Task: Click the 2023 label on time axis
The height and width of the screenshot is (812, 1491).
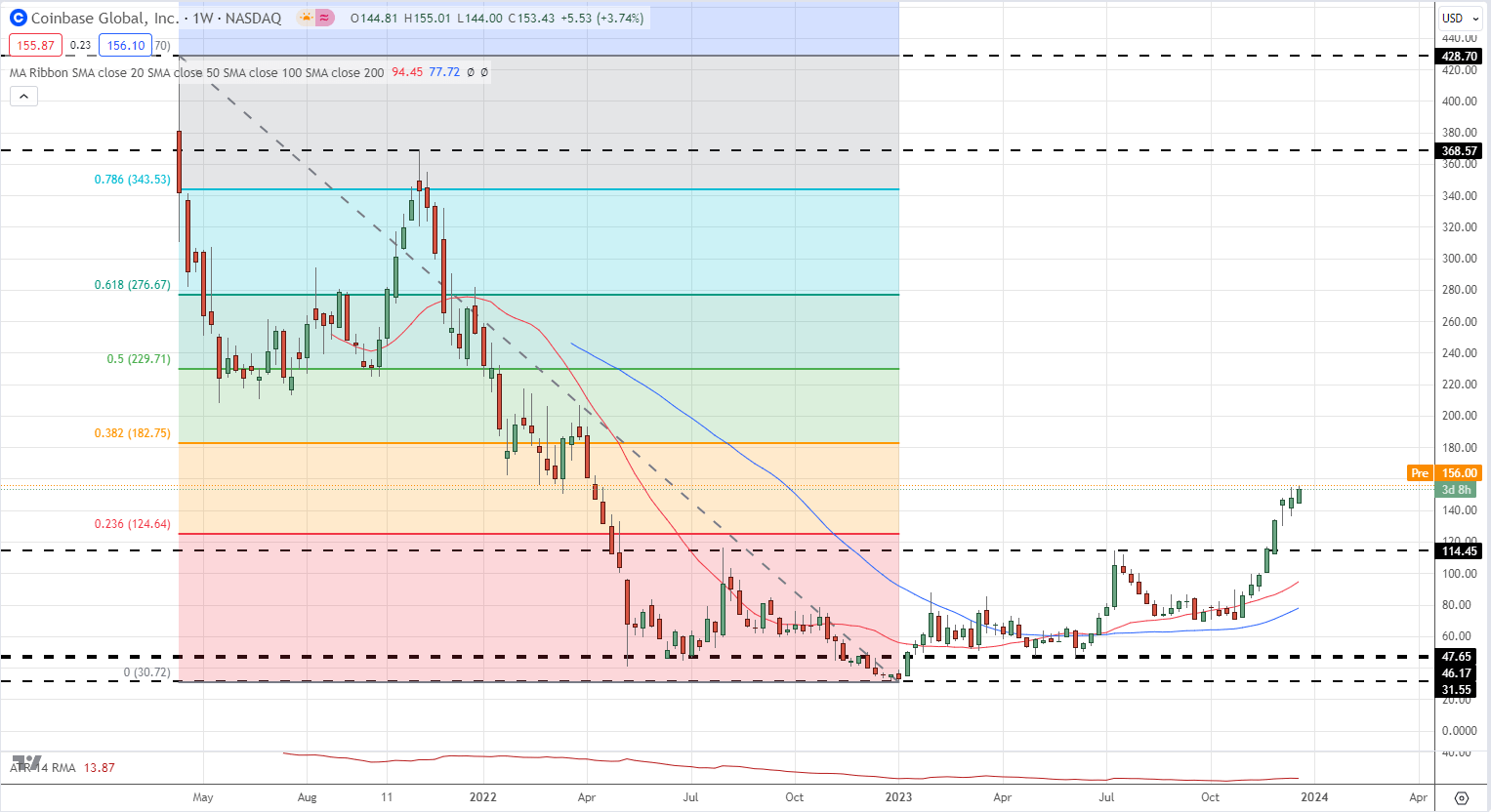Action: click(x=898, y=797)
